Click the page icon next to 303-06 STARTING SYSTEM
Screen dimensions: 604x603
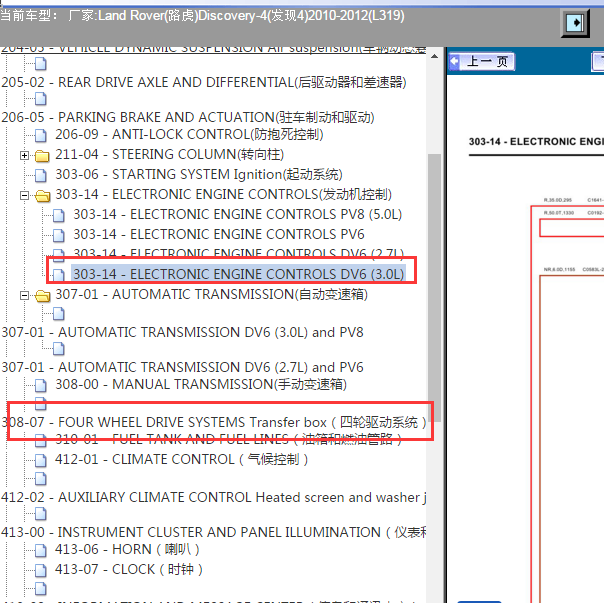(x=40, y=175)
